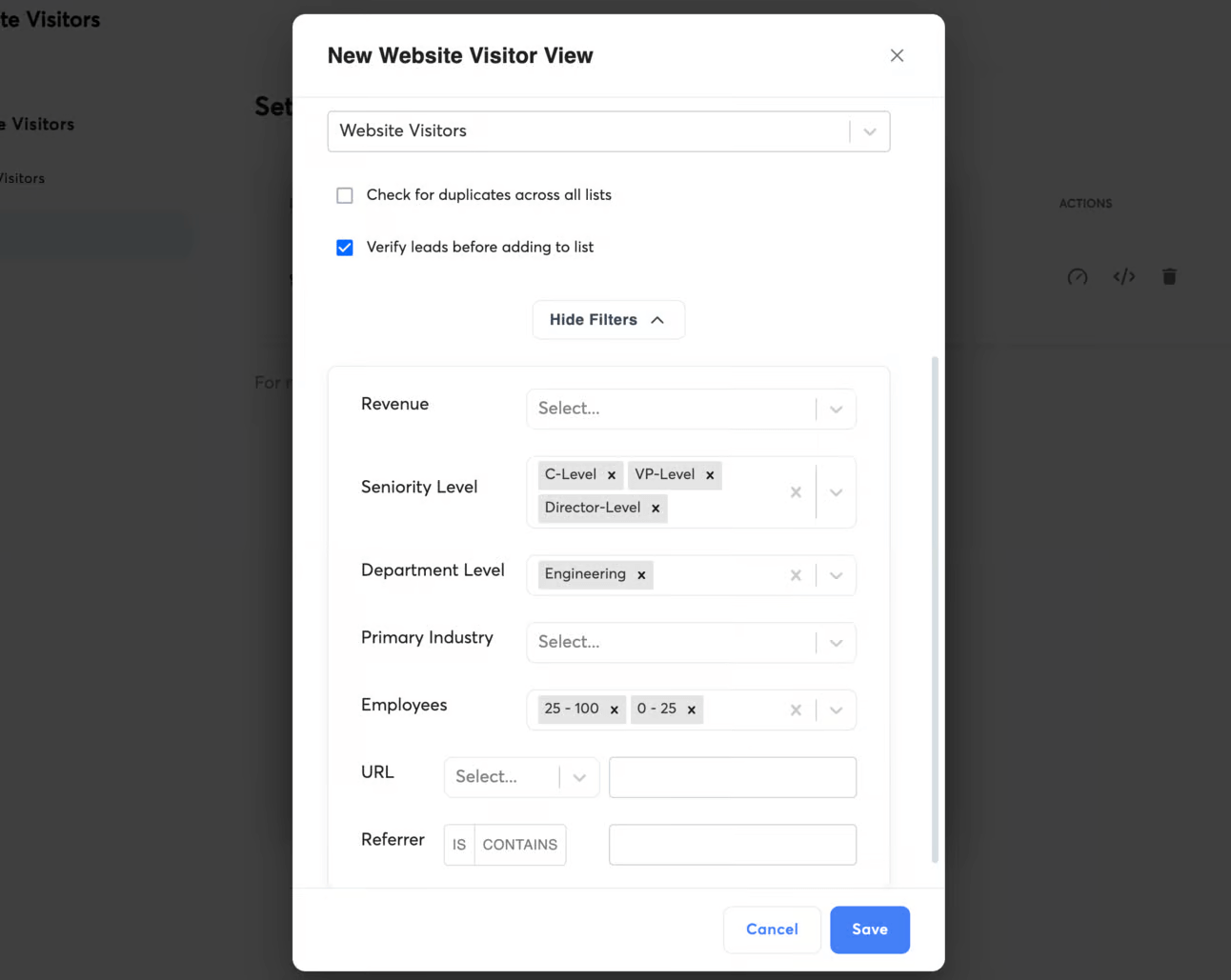Open the URL condition dropdown
1231x980 pixels.
tap(521, 777)
